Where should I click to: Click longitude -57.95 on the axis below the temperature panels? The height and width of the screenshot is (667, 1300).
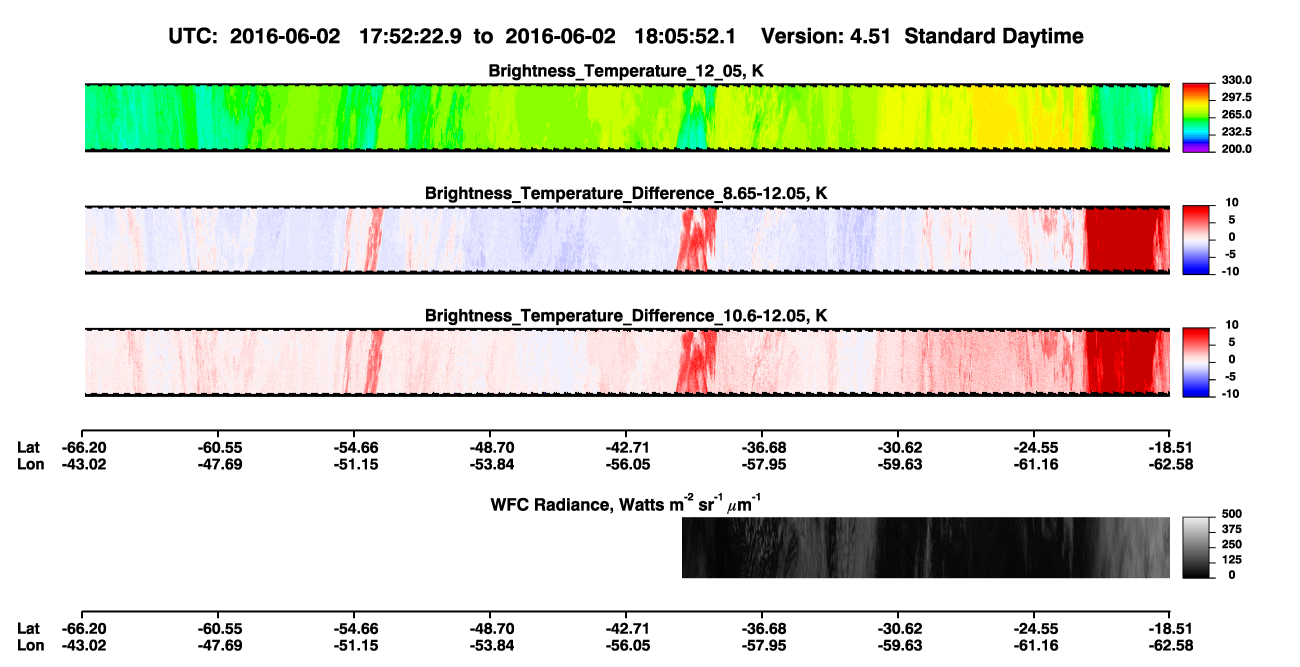[762, 464]
